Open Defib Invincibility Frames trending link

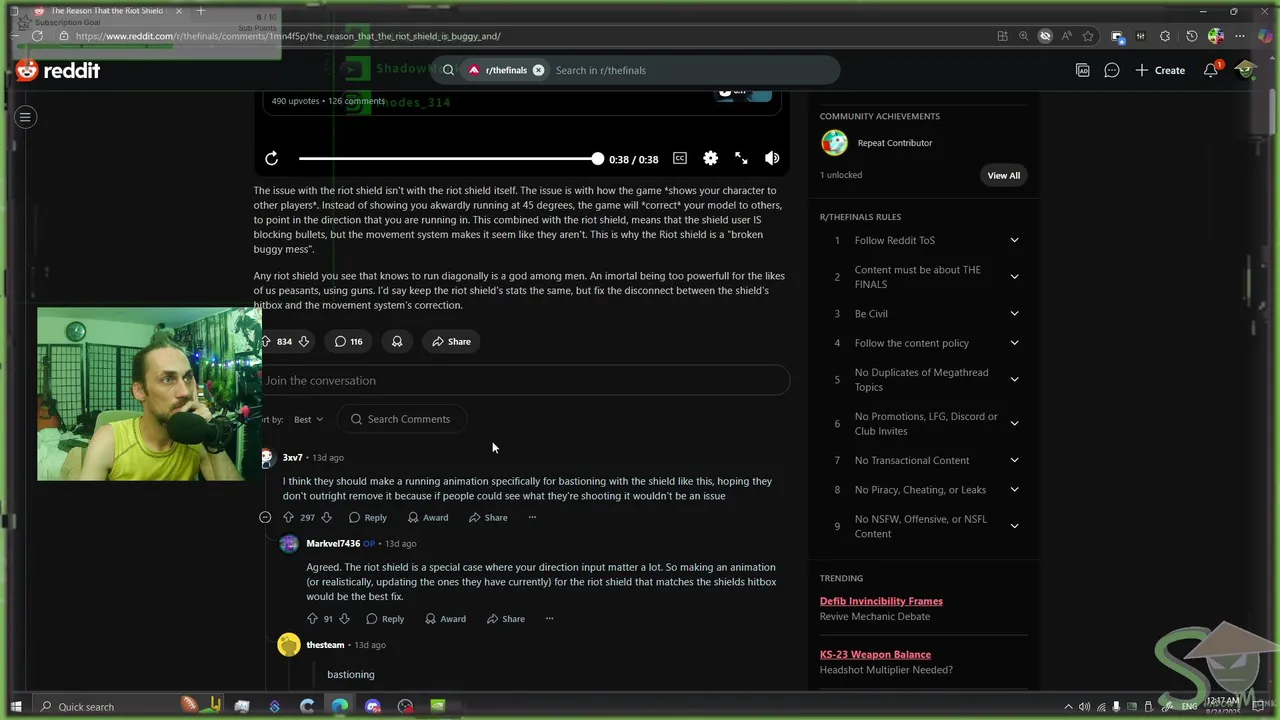tap(881, 601)
